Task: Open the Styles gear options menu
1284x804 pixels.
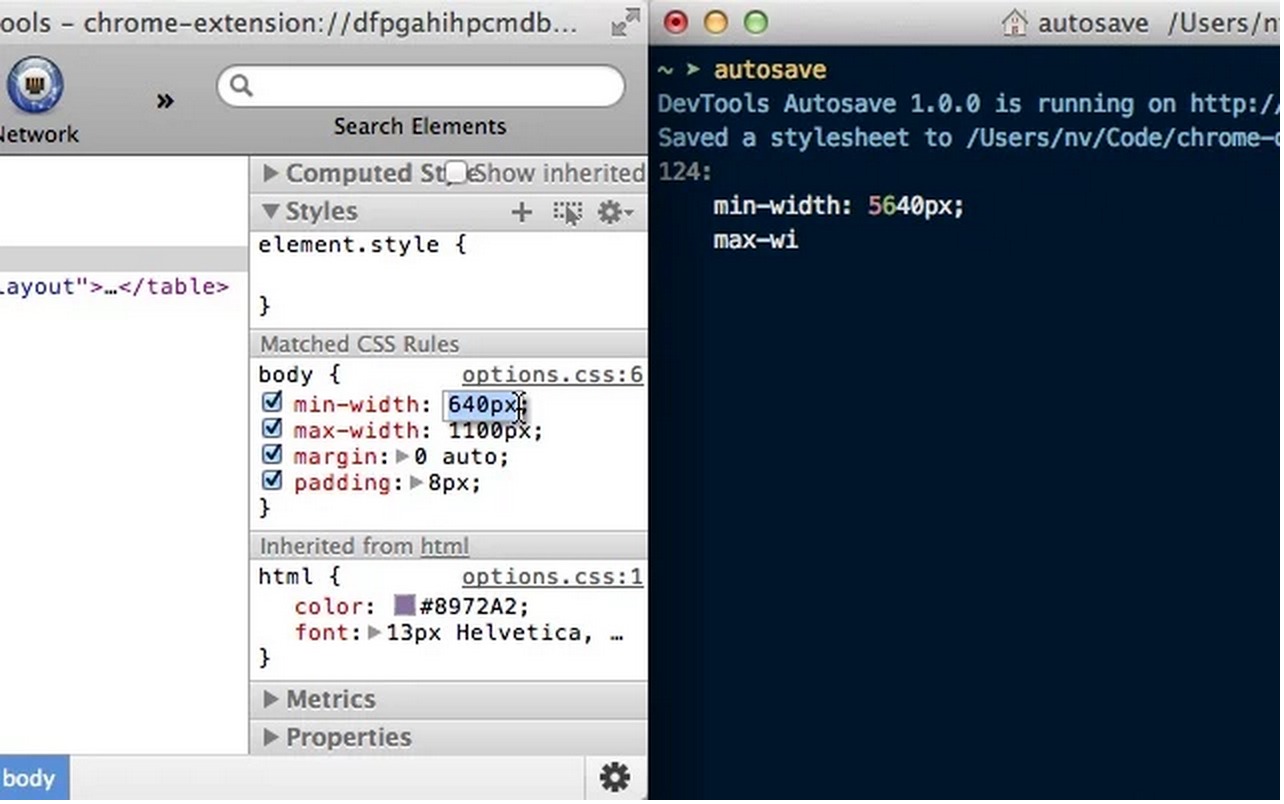Action: coord(614,212)
